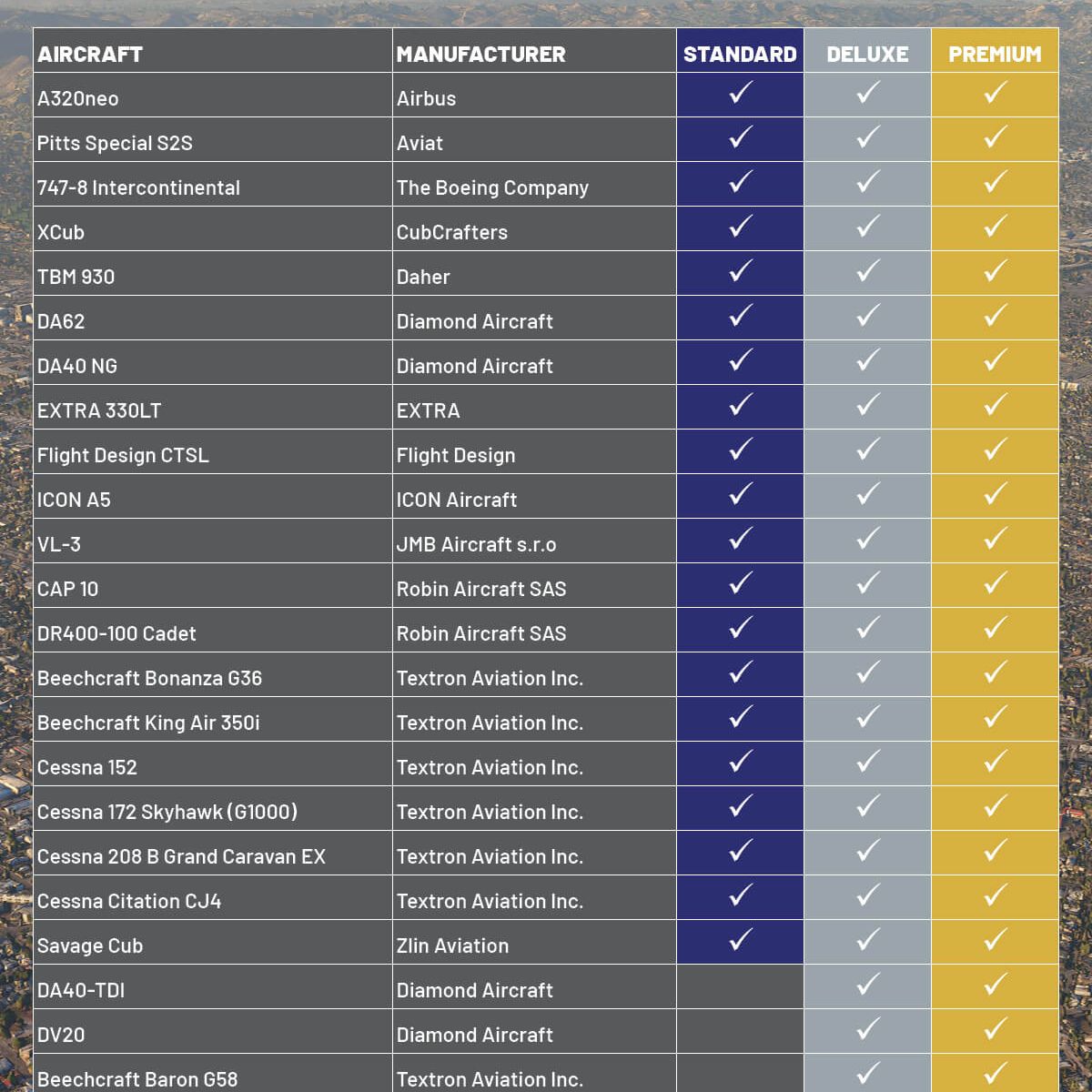The image size is (1092, 1092).
Task: Select the STANDARD column header
Action: coord(740,54)
